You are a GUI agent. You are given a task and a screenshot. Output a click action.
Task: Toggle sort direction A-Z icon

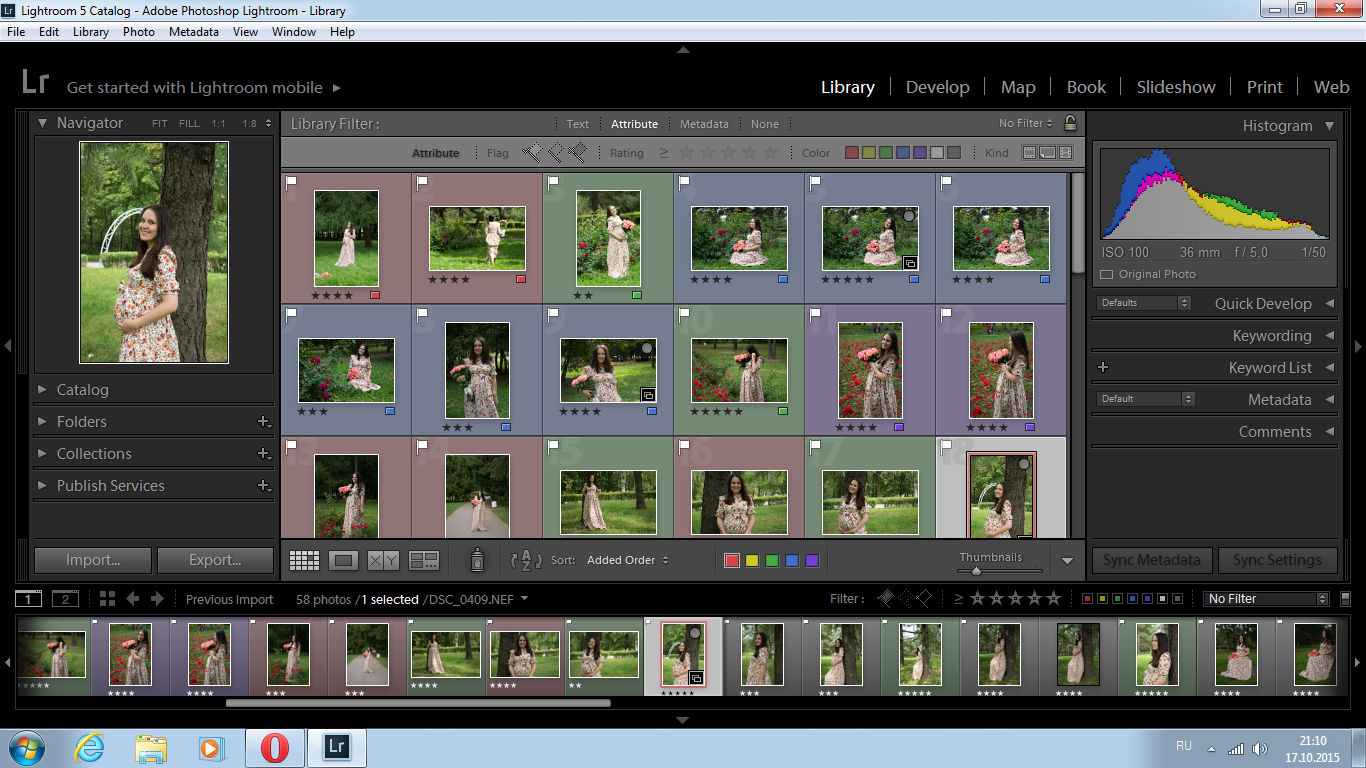click(526, 561)
